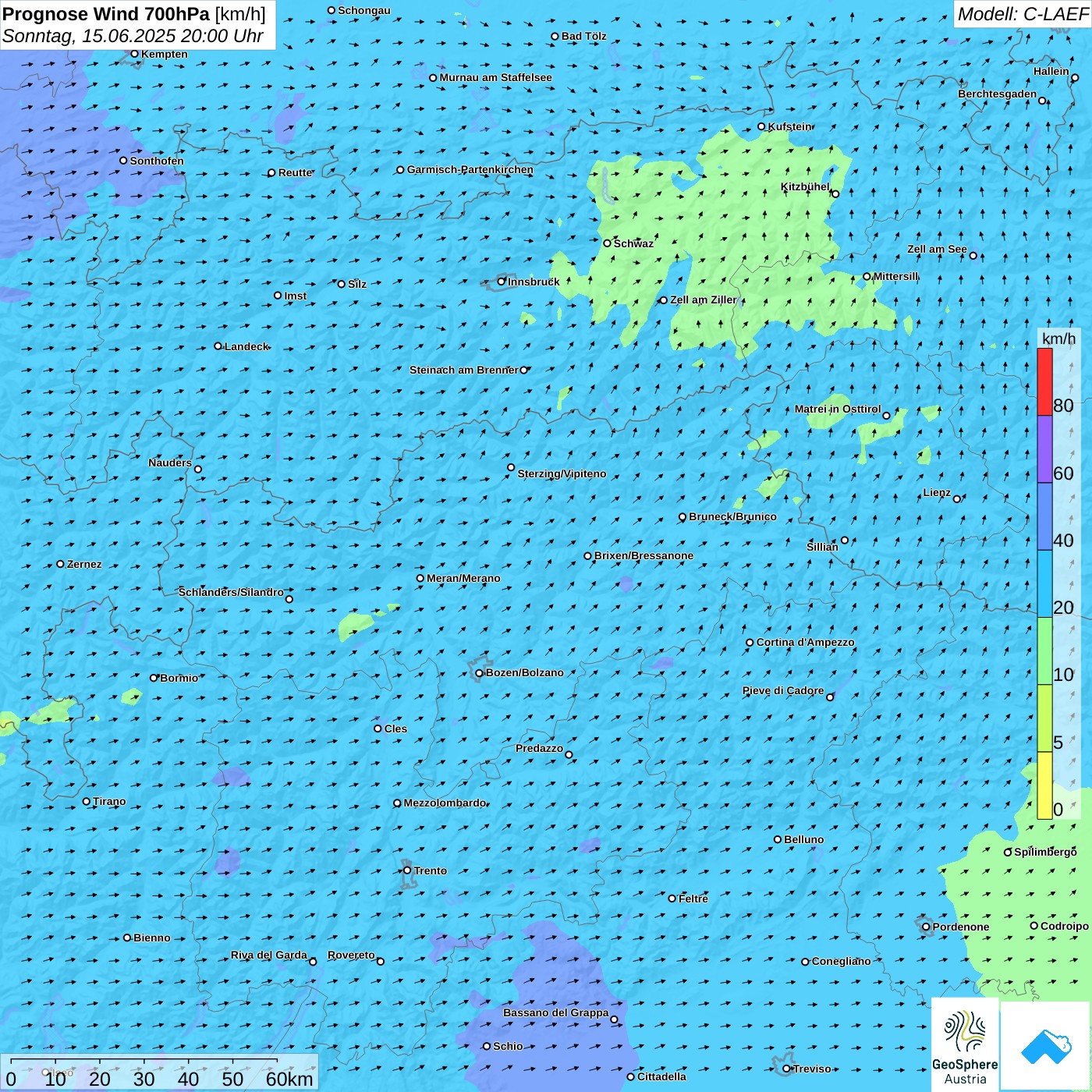Click the 'Riva del Garda' label

click(269, 955)
